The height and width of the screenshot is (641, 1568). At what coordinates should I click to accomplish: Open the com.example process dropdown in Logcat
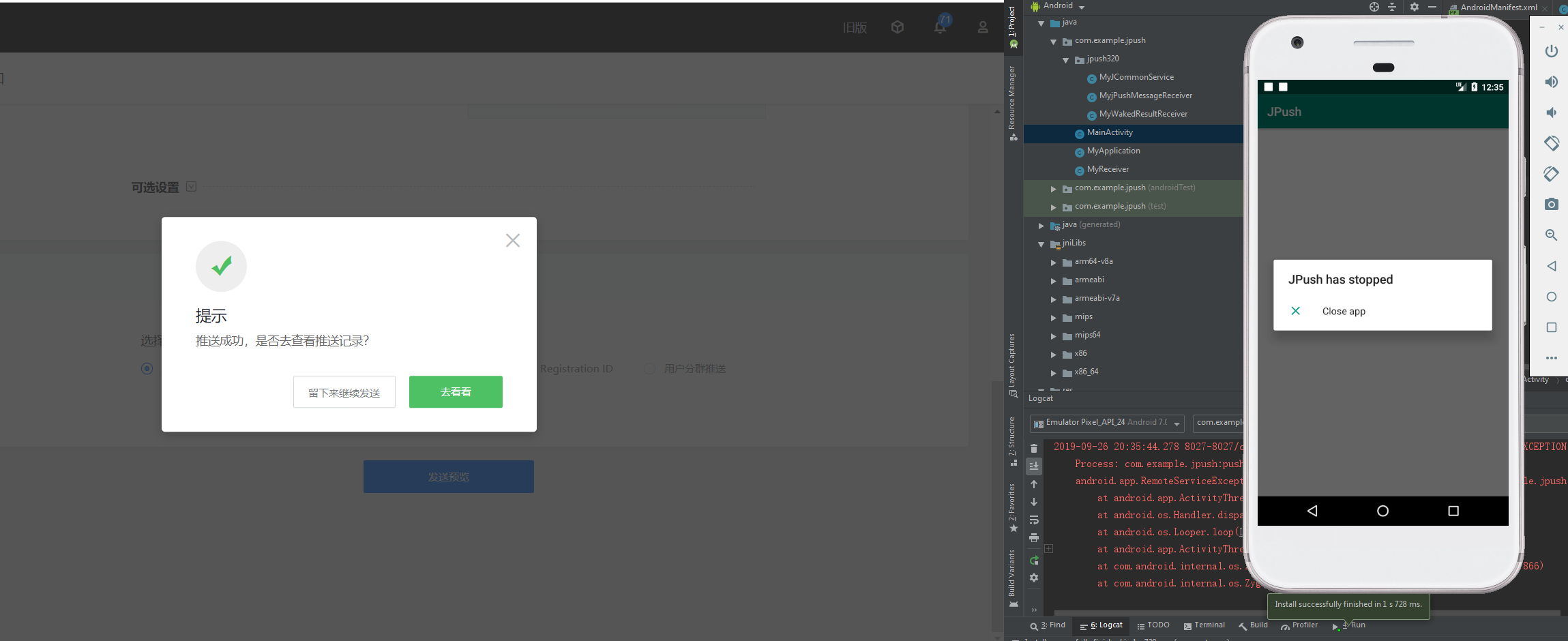[x=1219, y=423]
